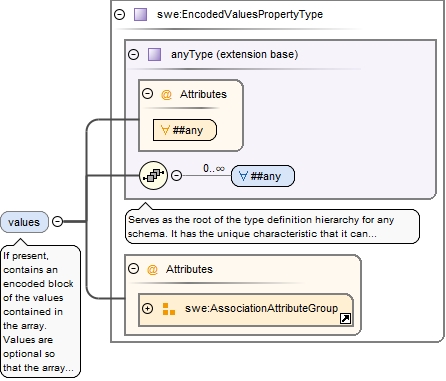Click the anyType (extension base) label

point(234,54)
